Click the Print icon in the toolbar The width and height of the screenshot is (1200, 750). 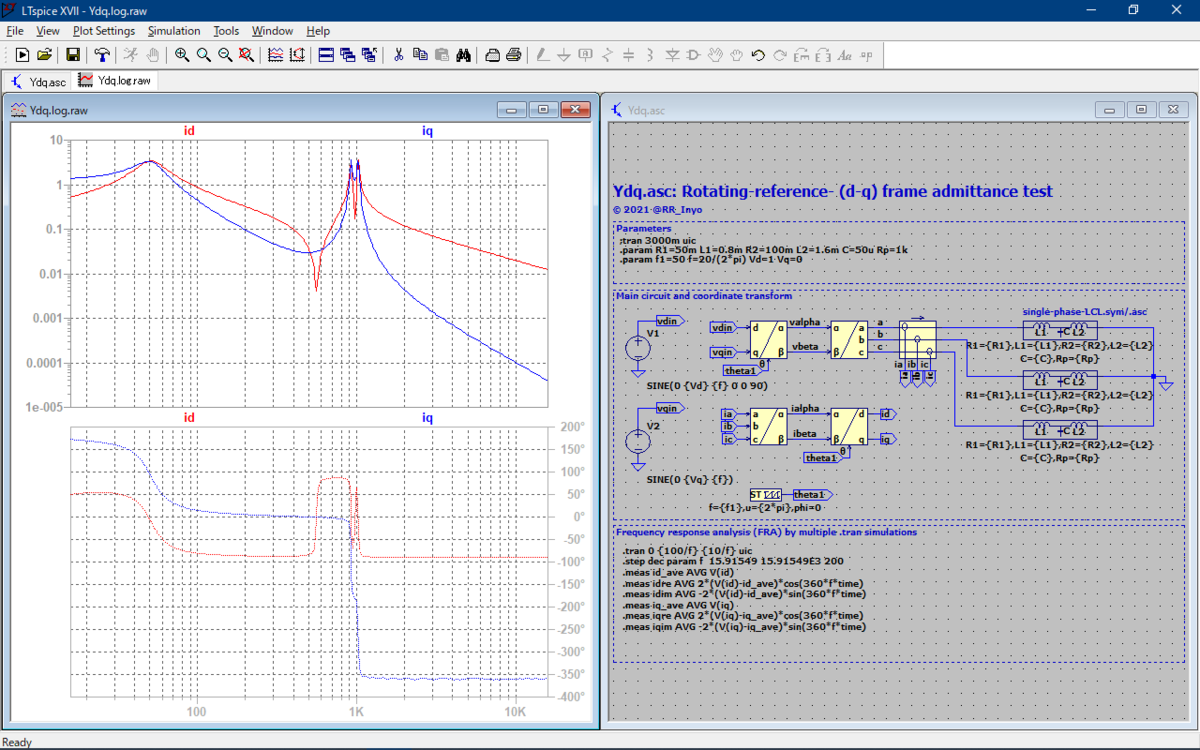coord(513,55)
